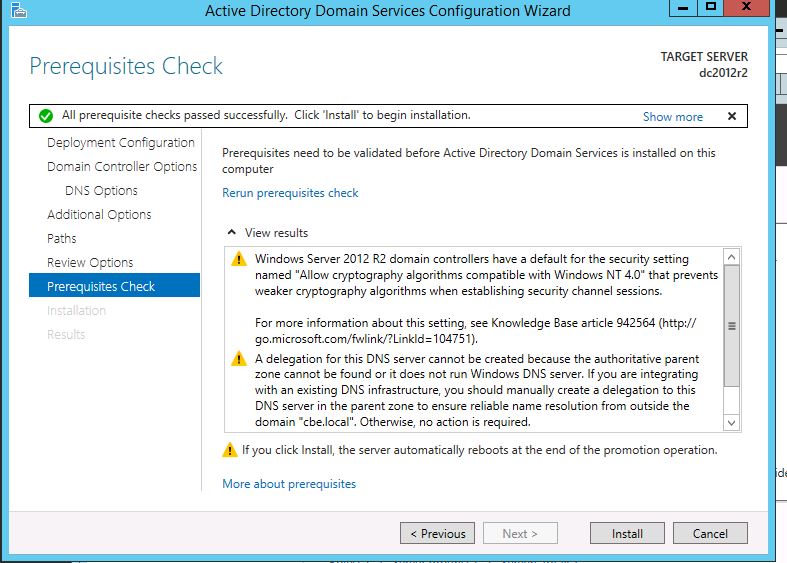Minimize the Configuration Wizard window
This screenshot has height=563, width=787.
[683, 8]
